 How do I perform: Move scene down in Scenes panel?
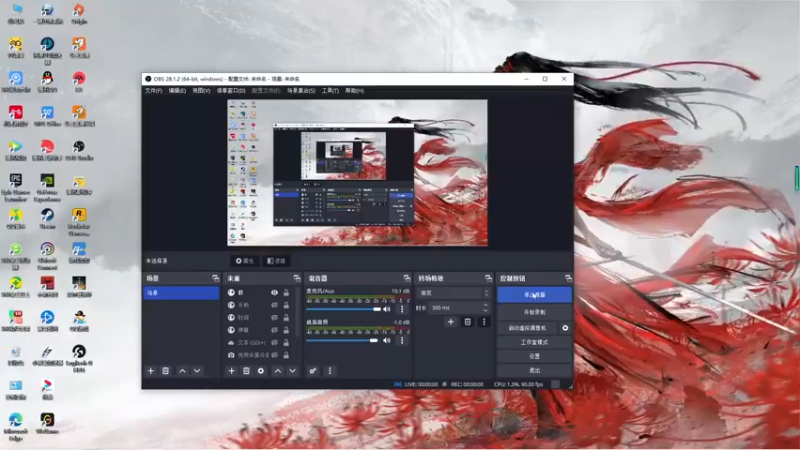click(197, 371)
